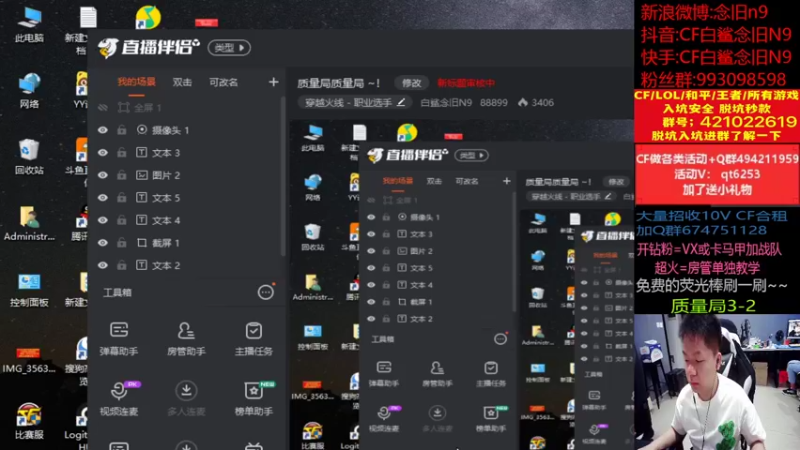
Task: Open the 弹幕助手 tool in main window
Action: (119, 338)
